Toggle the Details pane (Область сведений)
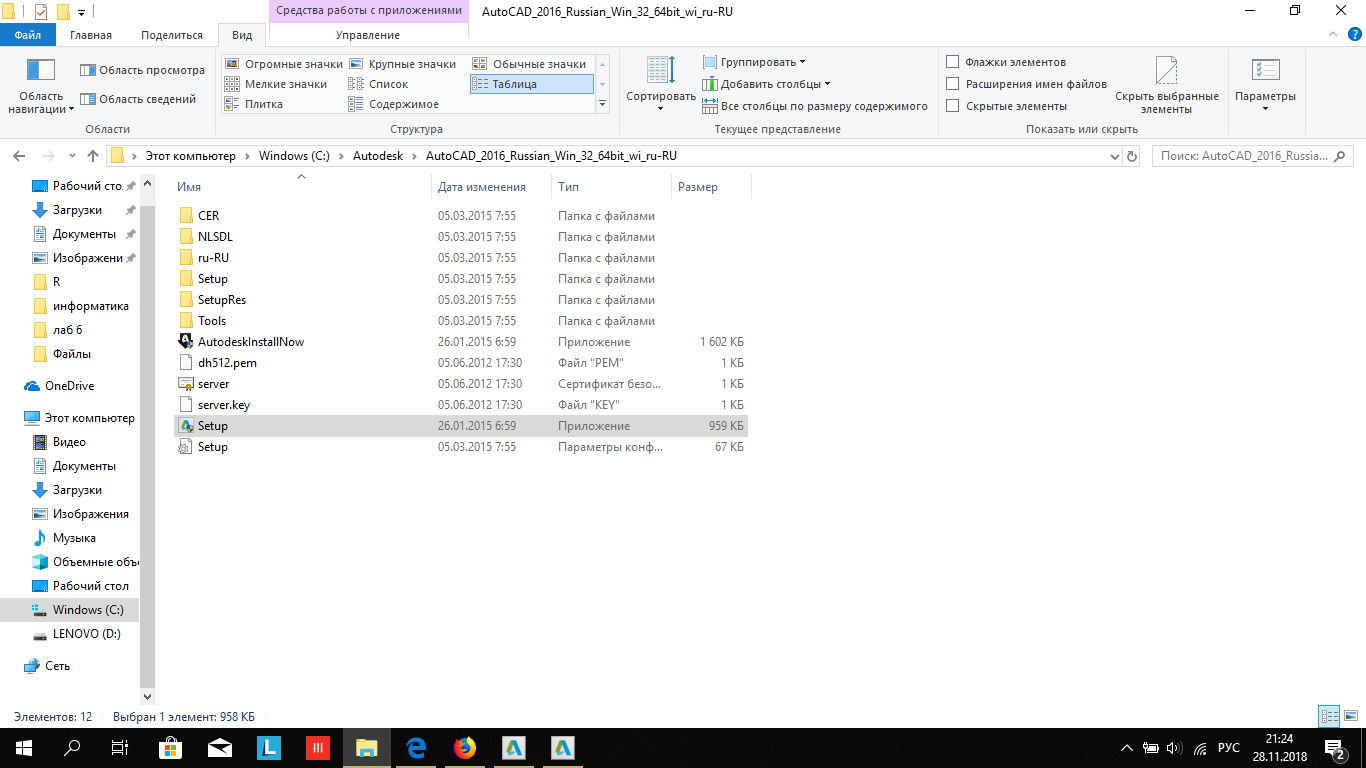 pyautogui.click(x=138, y=99)
